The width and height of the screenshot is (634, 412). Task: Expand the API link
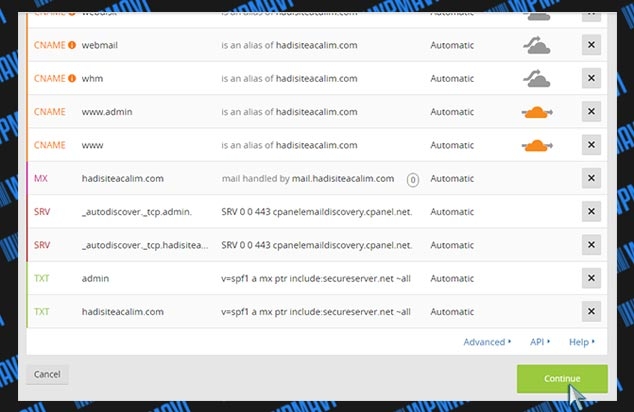540,342
